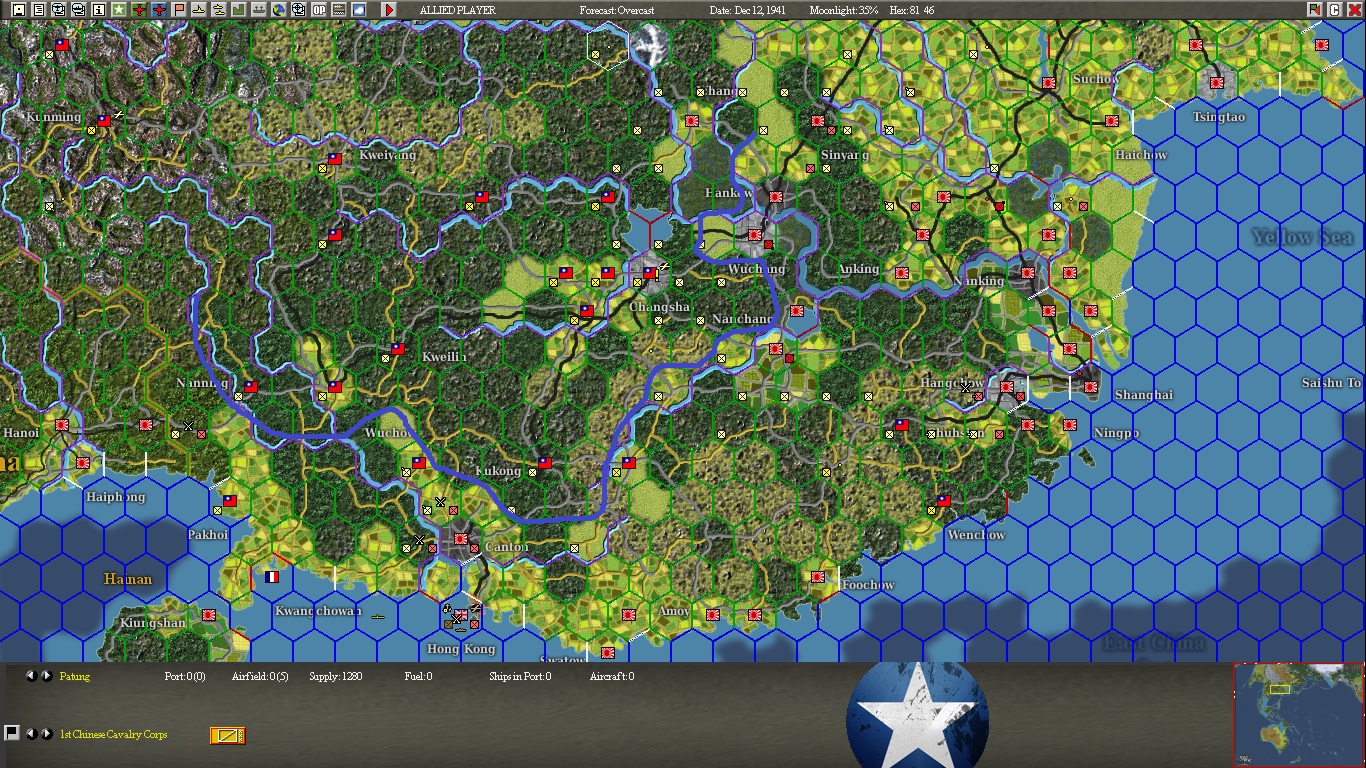Click the brown ledger toolbar icon

(339, 10)
